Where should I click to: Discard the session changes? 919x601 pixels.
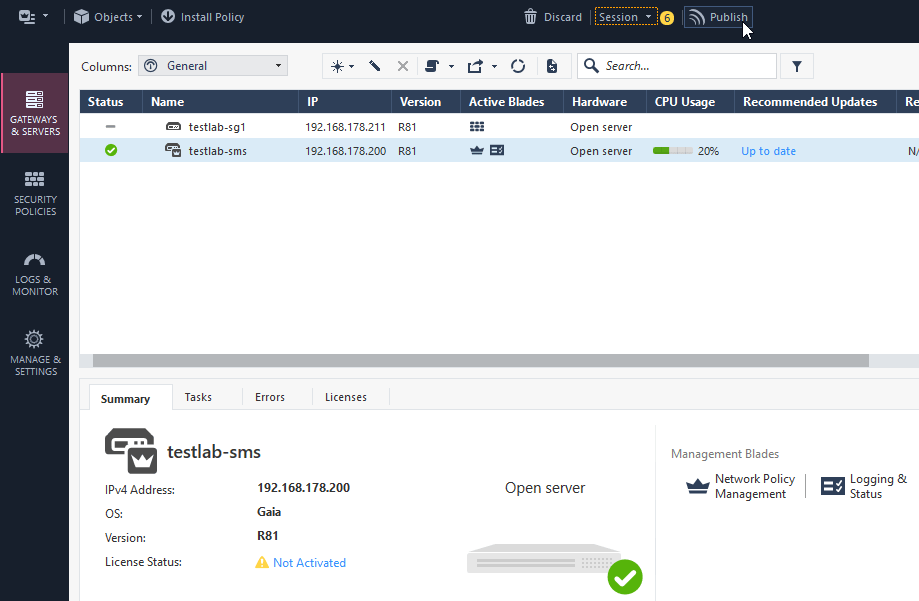tap(552, 17)
